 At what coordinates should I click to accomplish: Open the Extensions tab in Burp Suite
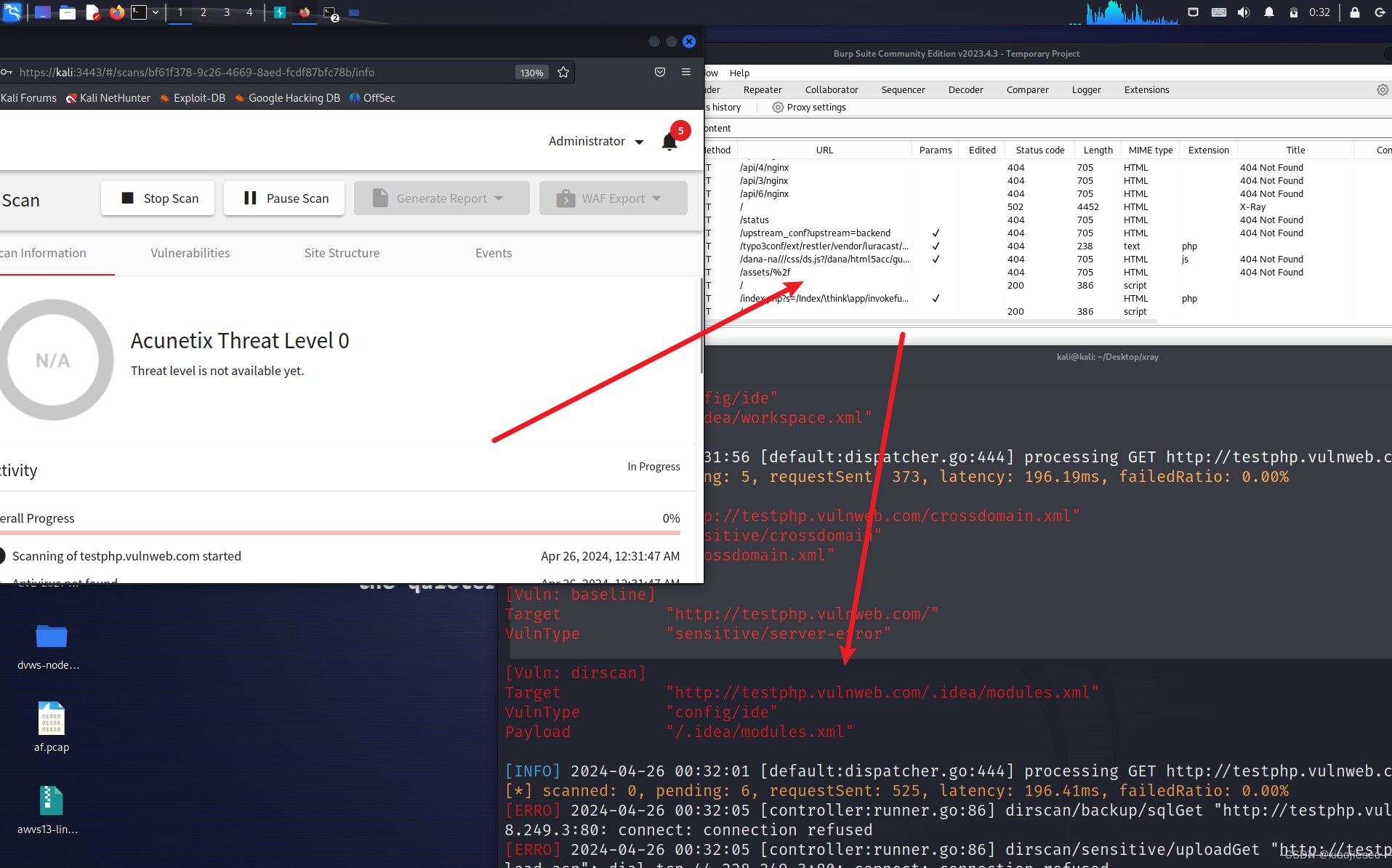[1146, 90]
